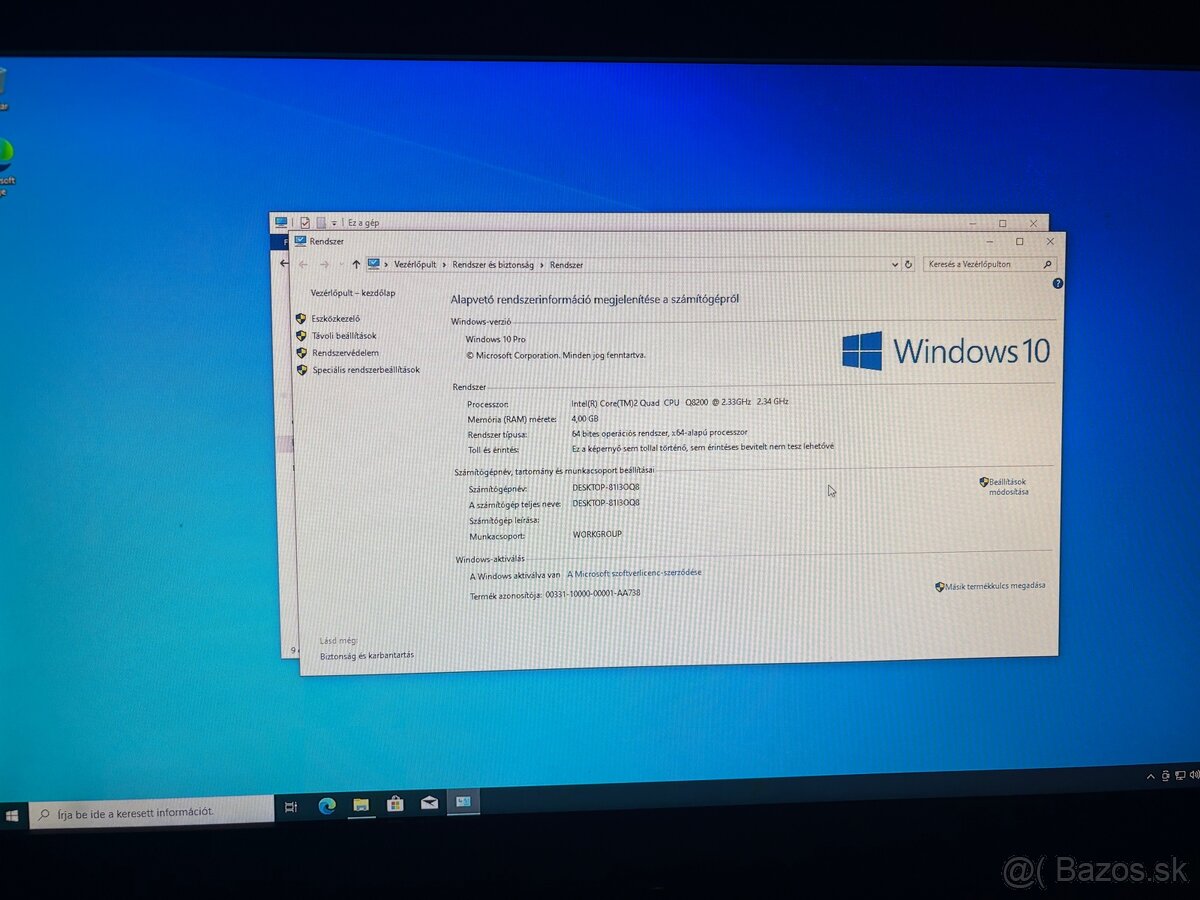Open Mail app from taskbar
1200x900 pixels.
point(429,802)
